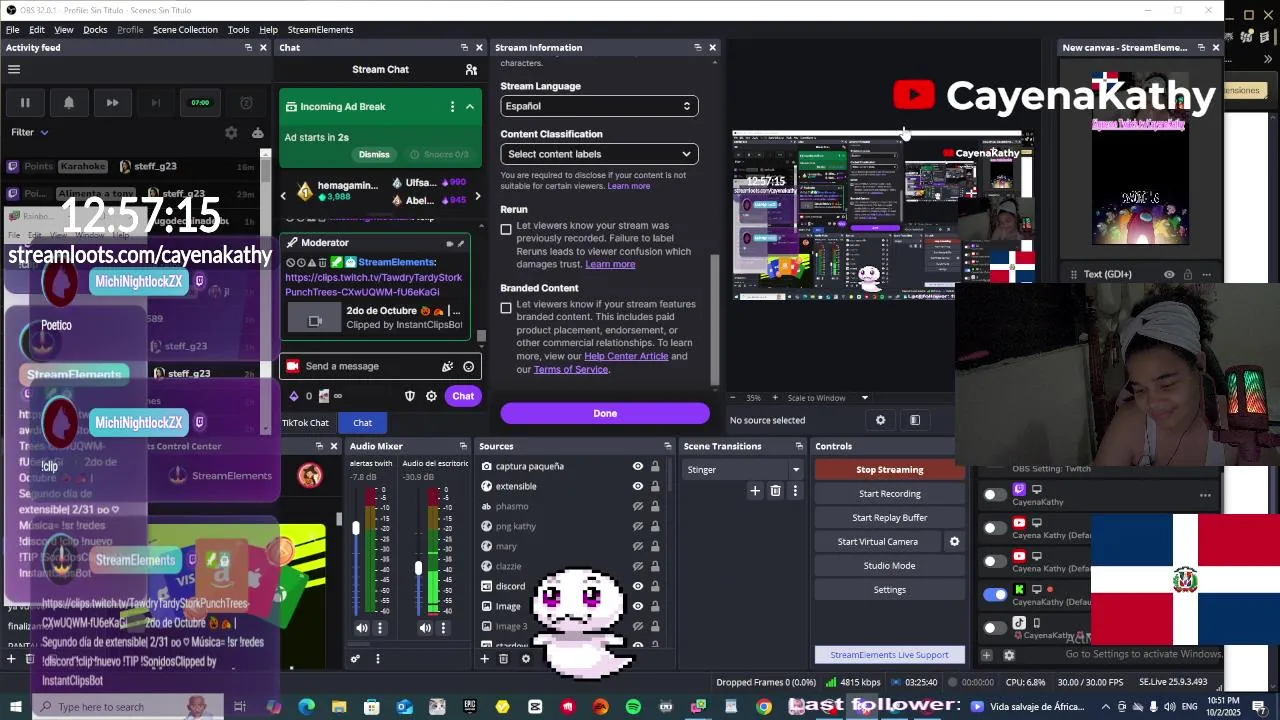This screenshot has height=720, width=1280.
Task: Expand the Filter dropdown in Activity feed
Action: [x=29, y=132]
